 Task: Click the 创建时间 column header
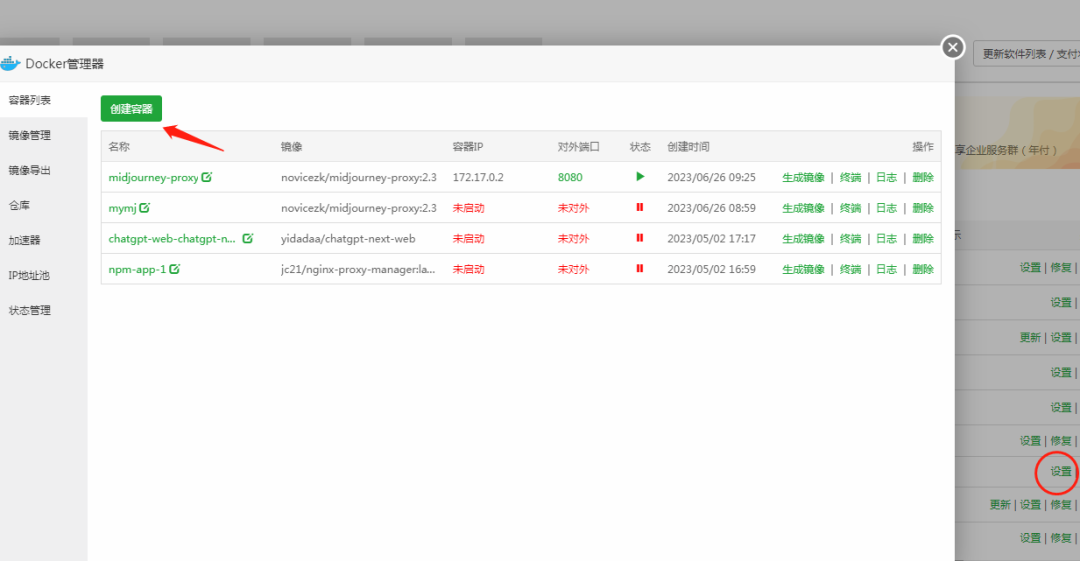688,147
